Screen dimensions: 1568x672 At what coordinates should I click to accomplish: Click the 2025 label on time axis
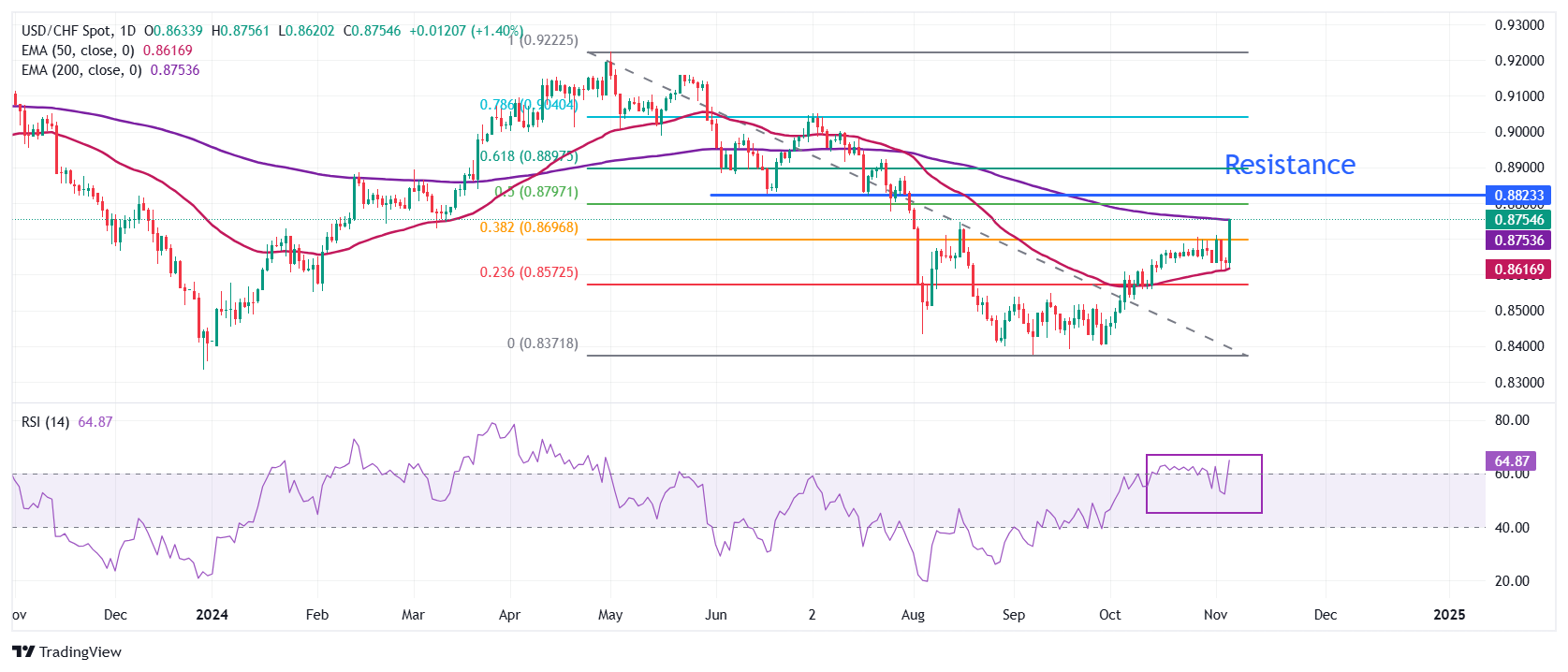point(1449,615)
